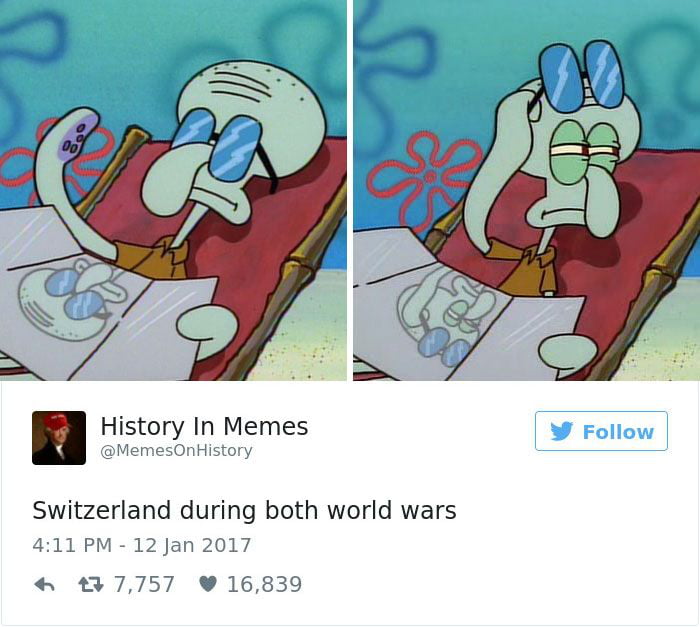700x627 pixels.
Task: Click the sunglasses raised on Squidward's forehead
Action: click(580, 76)
